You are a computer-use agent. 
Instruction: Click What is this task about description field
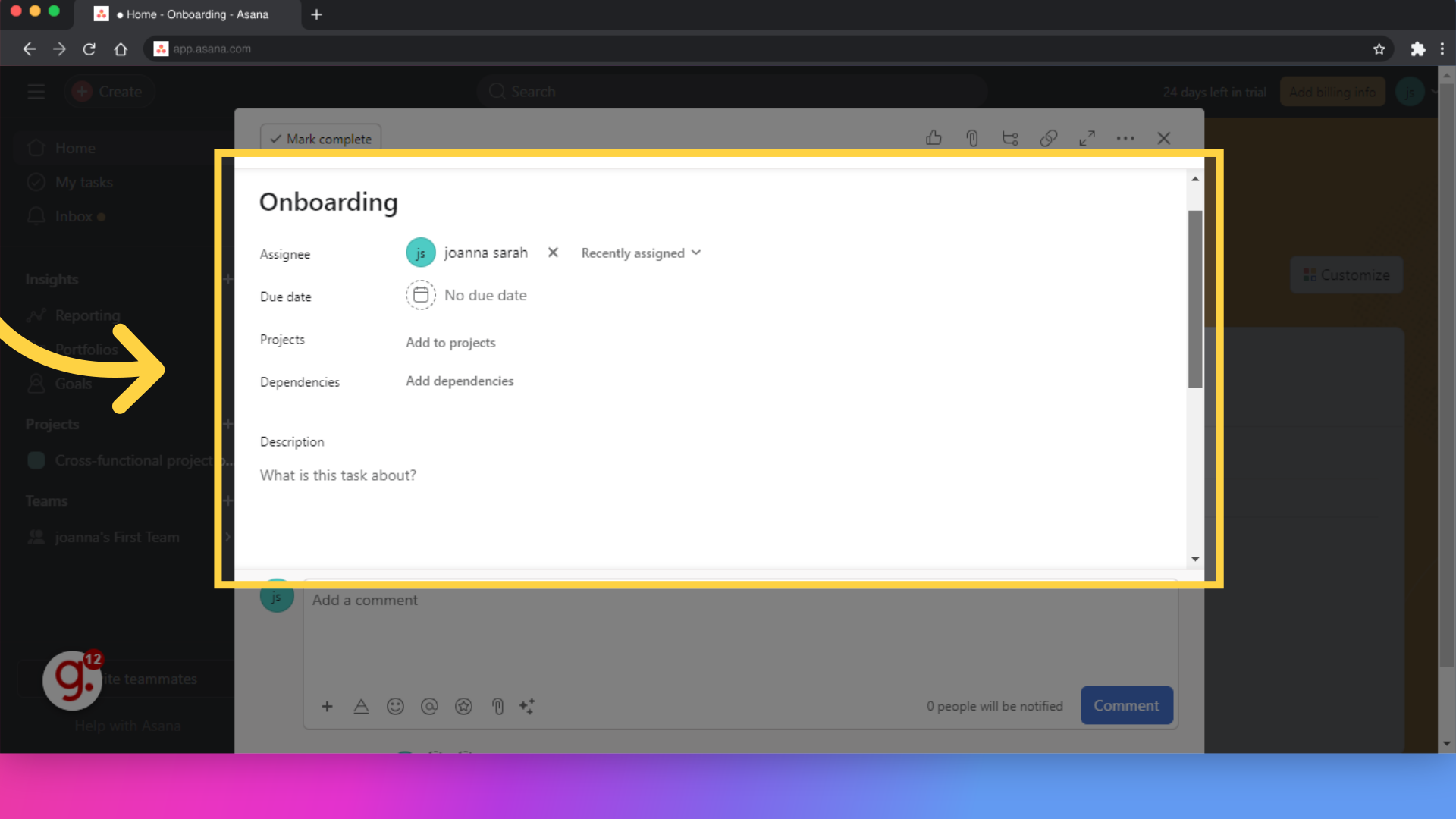coord(337,474)
